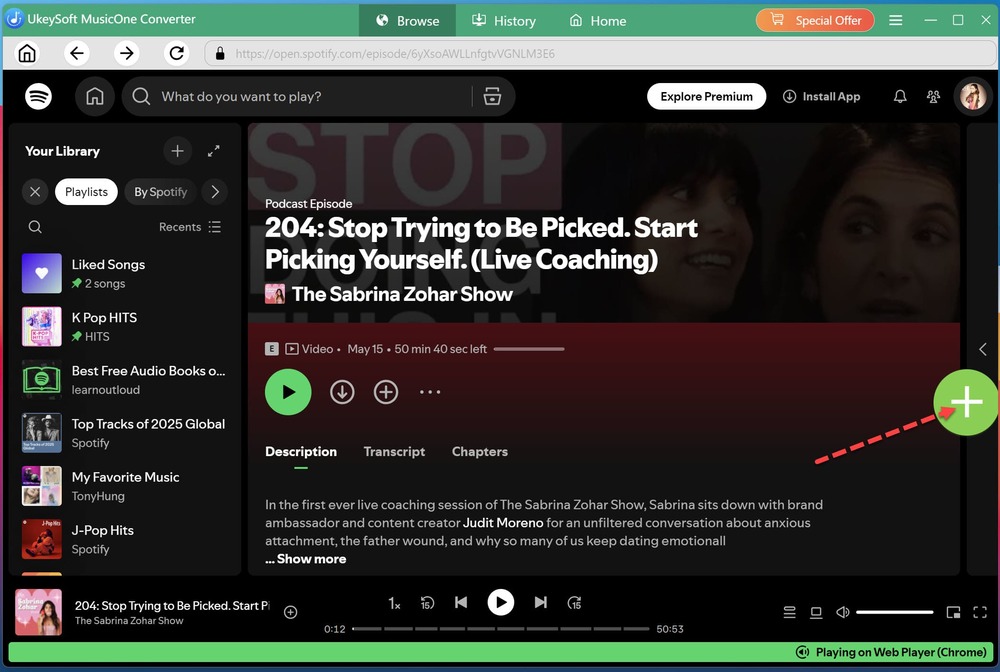Click the Browse icon next to search field
1000x672 pixels.
pyautogui.click(x=492, y=96)
